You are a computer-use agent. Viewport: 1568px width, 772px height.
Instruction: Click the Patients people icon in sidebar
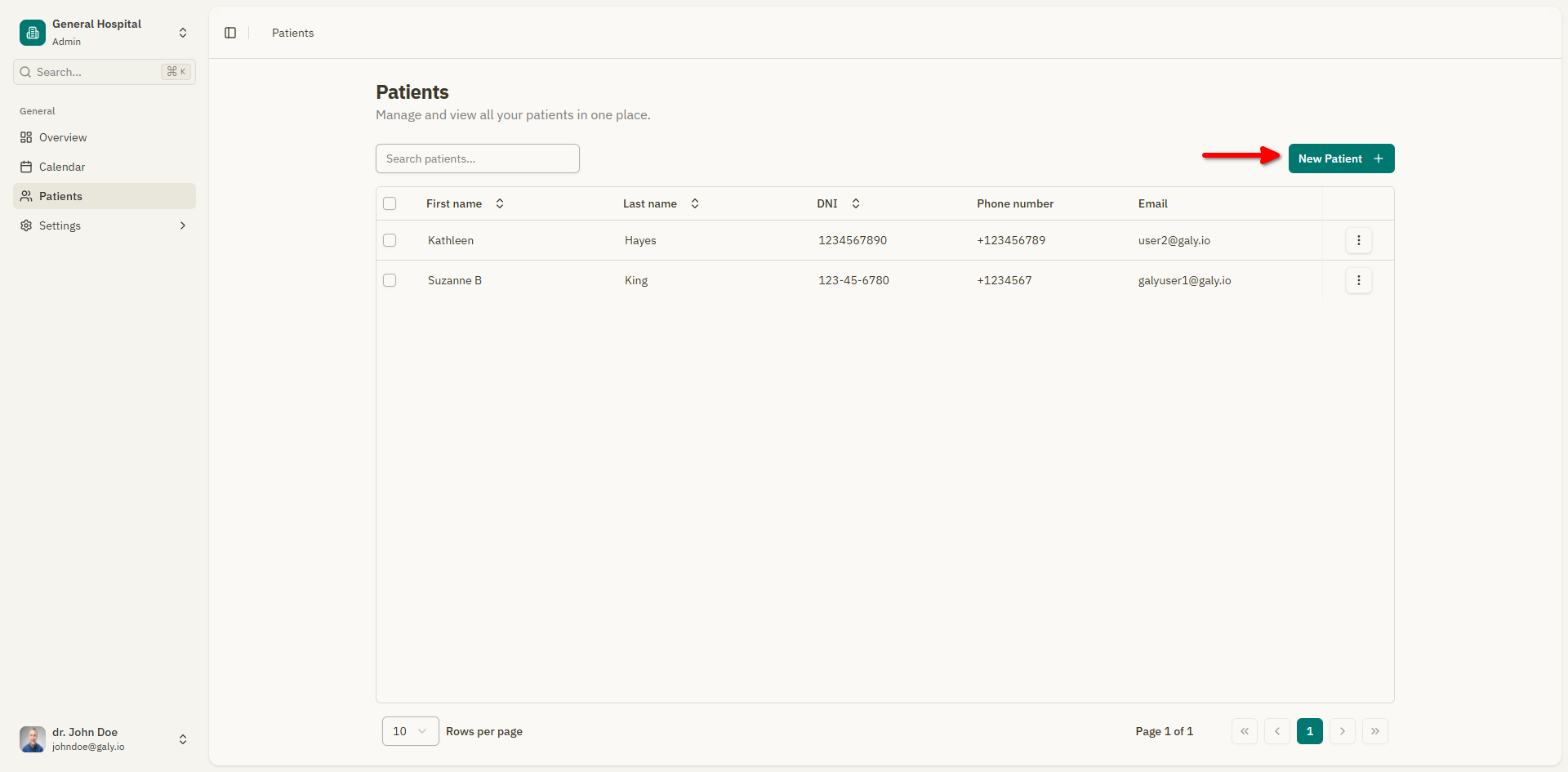pos(25,196)
